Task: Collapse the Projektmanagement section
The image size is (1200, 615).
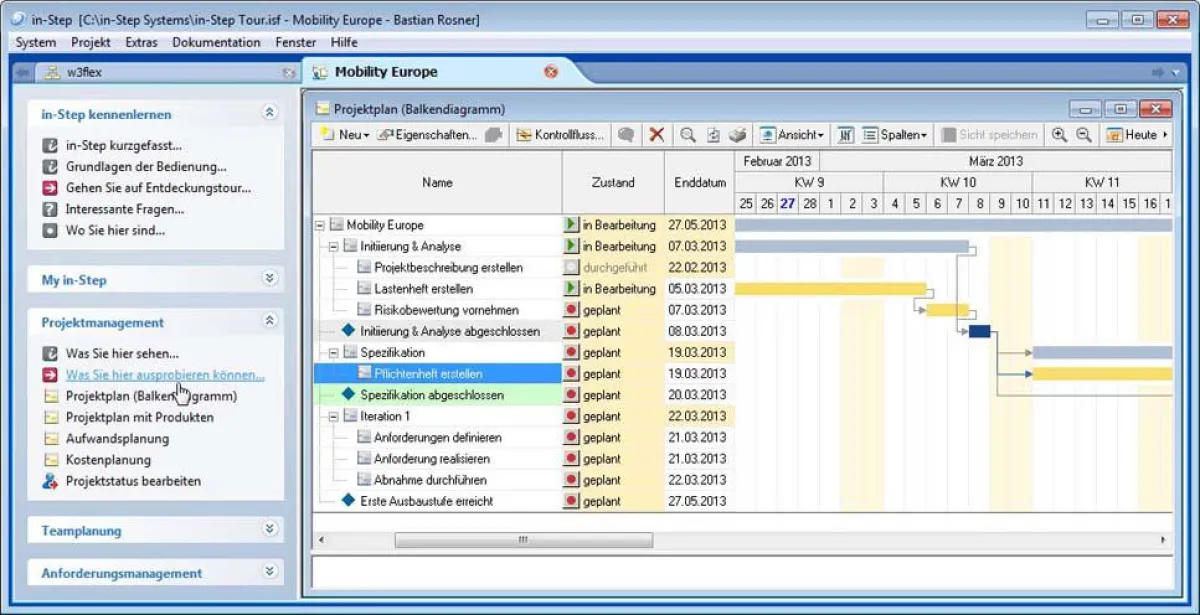Action: point(268,323)
